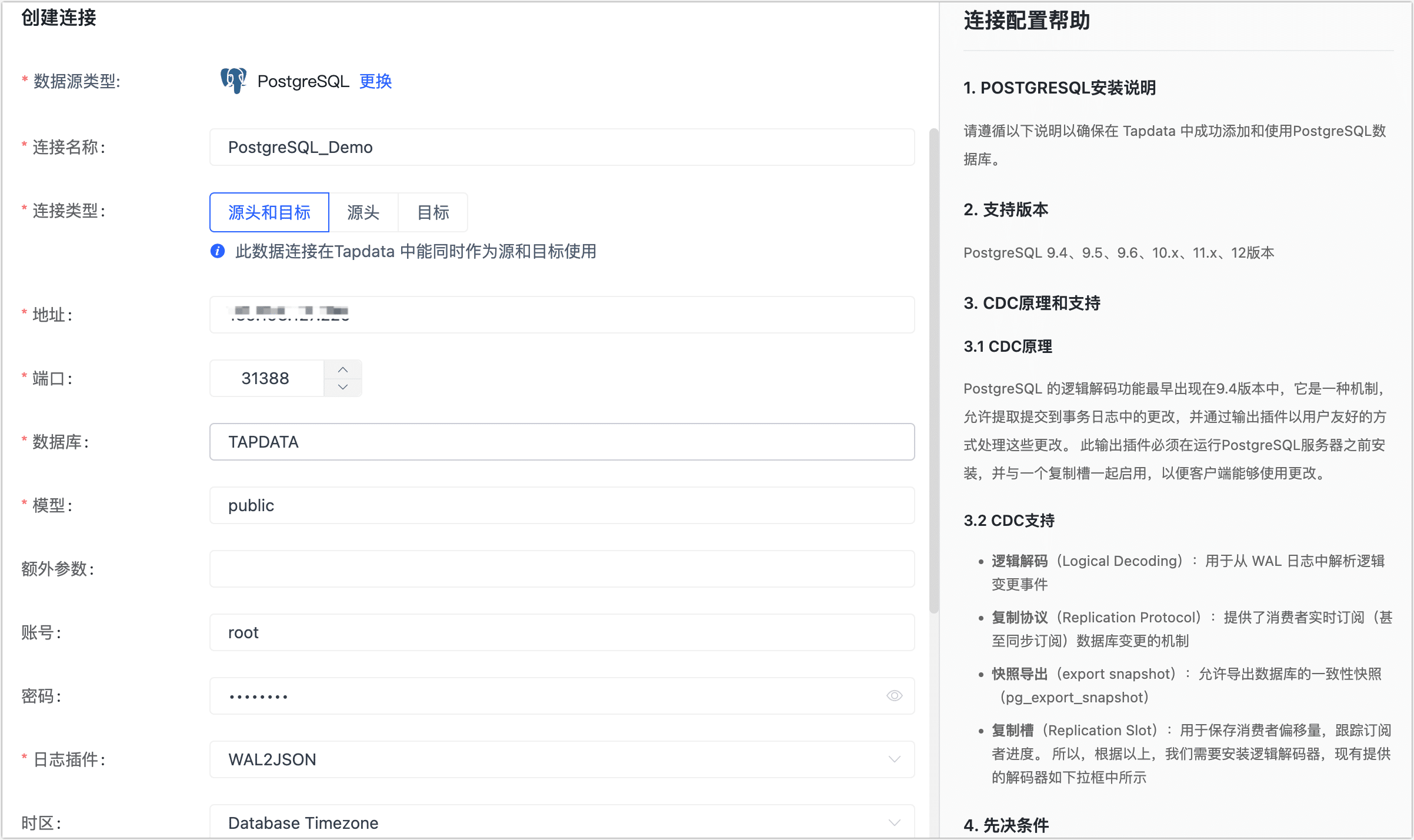Select the 源头 connection type option
Image resolution: width=1414 pixels, height=840 pixels.
(x=364, y=212)
